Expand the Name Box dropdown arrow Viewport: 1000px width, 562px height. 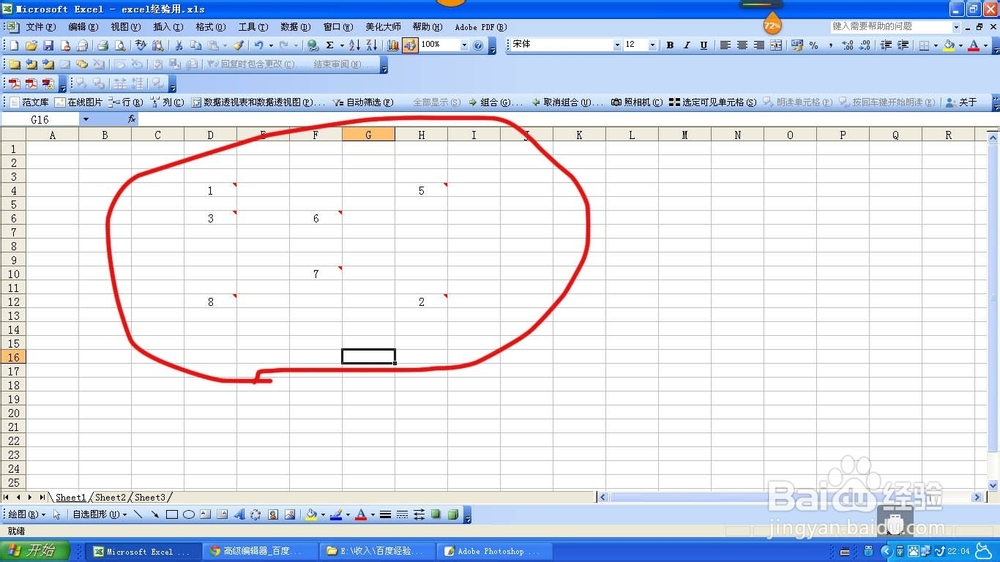[85, 119]
